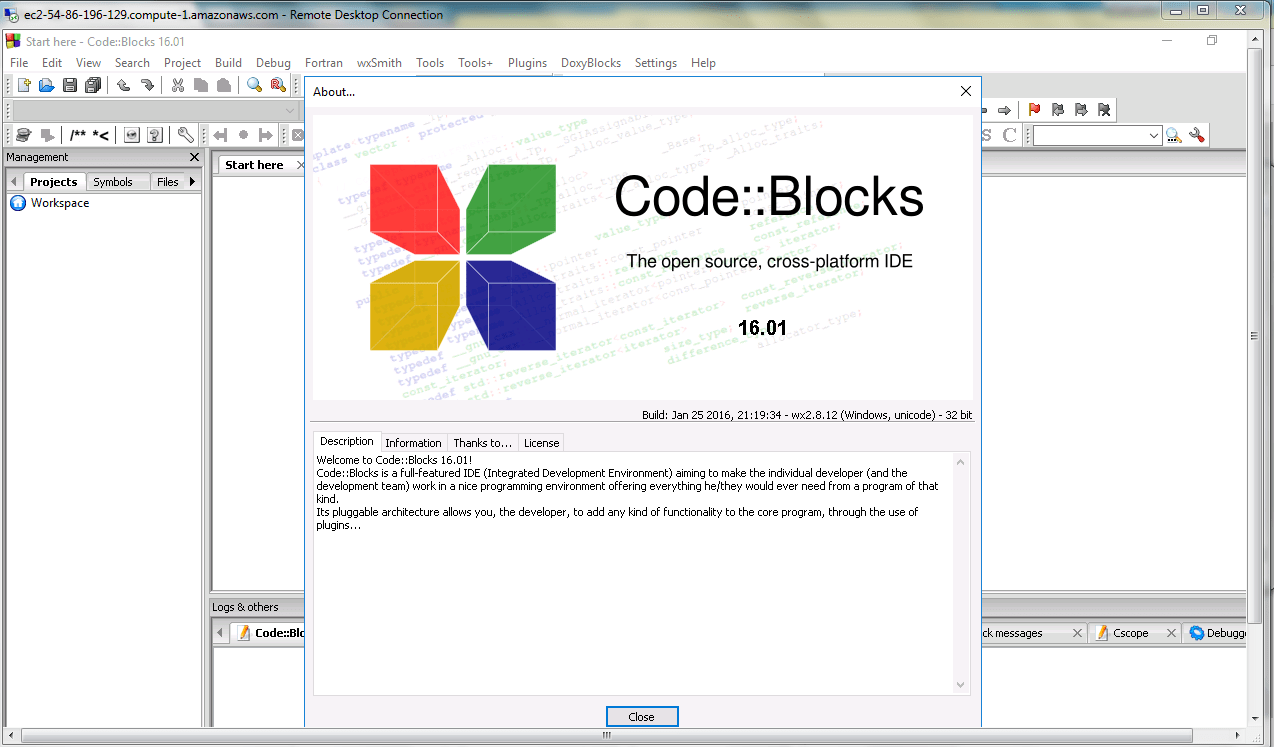Click the Open file folder icon
This screenshot has width=1274, height=747.
tap(46, 85)
